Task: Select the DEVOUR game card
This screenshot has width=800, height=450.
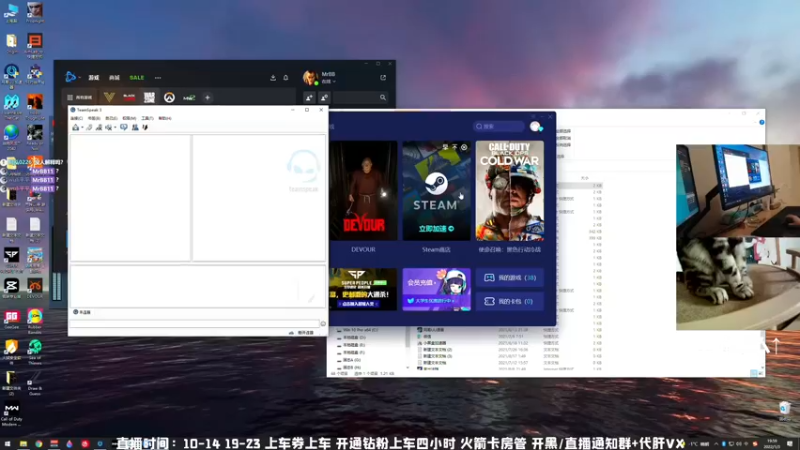Action: 363,190
